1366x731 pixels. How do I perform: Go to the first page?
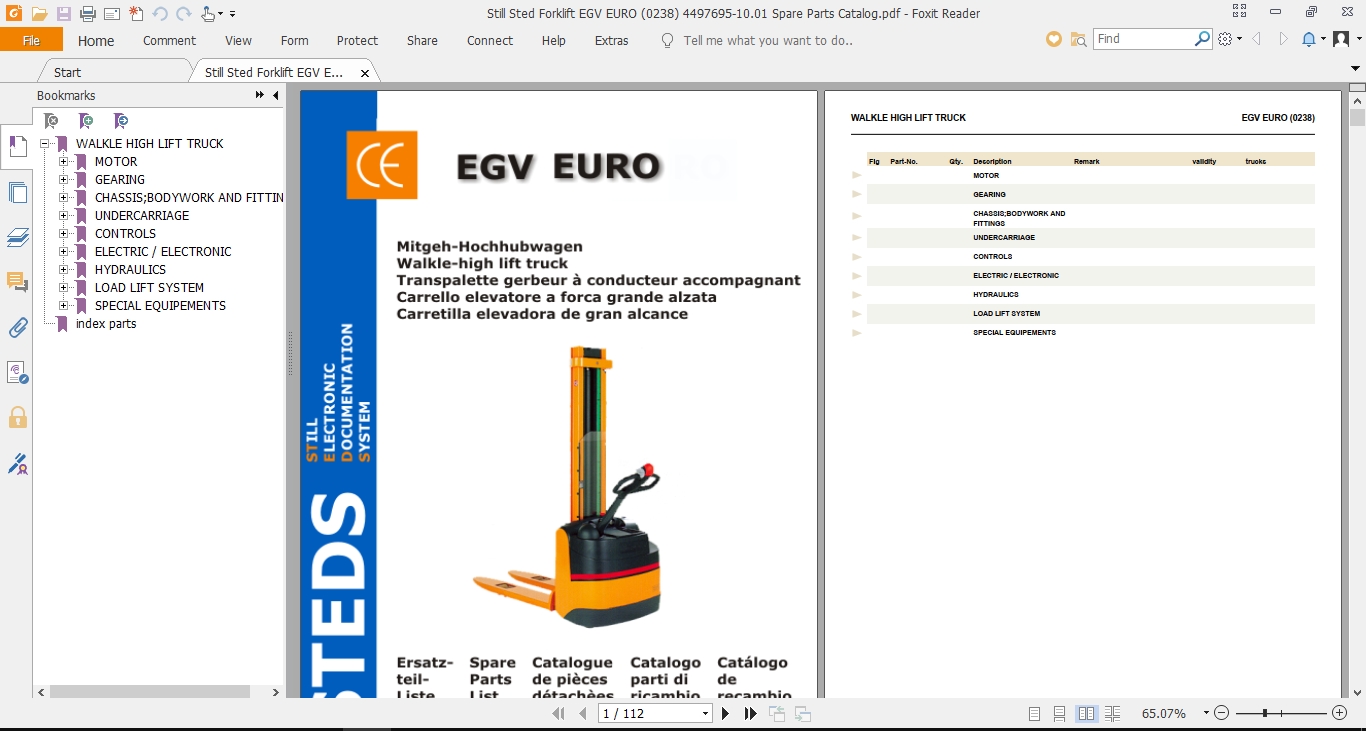click(559, 714)
